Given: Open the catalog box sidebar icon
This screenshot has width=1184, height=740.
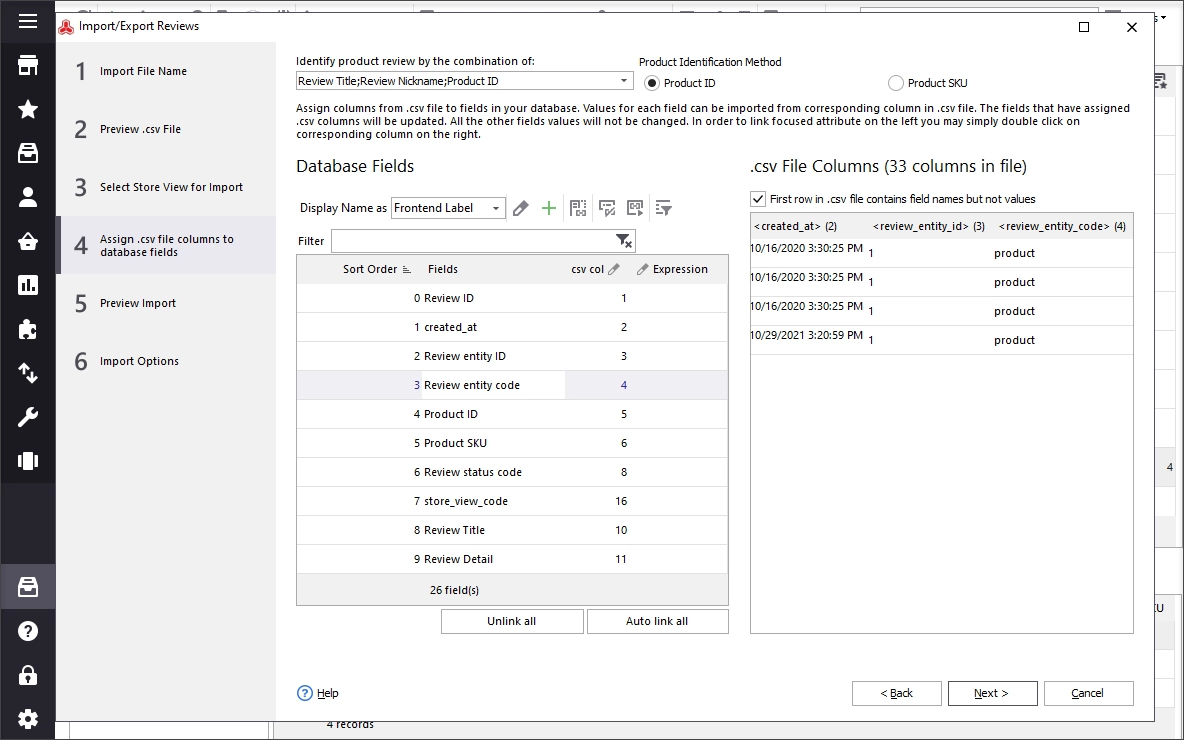Looking at the screenshot, I should click(x=28, y=153).
